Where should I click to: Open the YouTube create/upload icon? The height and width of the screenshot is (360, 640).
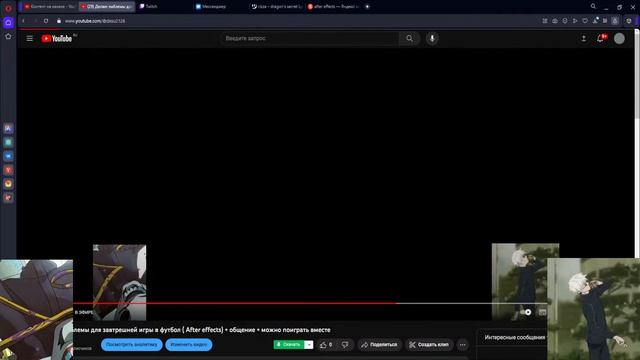coord(584,38)
